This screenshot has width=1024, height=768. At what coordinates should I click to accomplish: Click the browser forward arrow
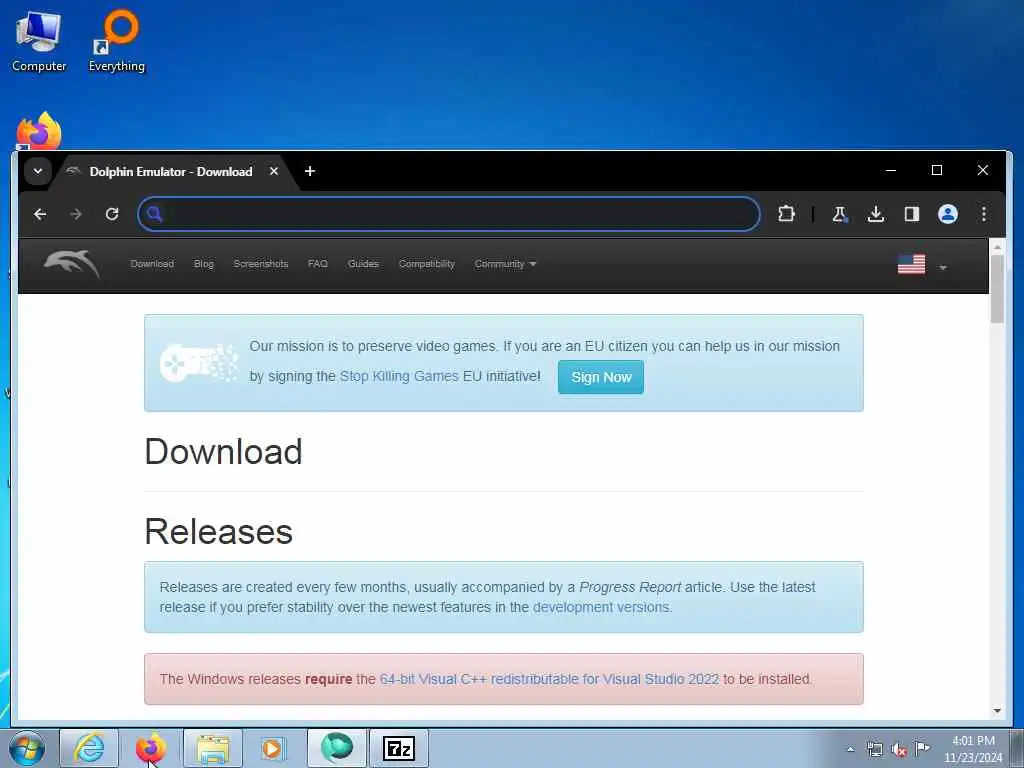(76, 214)
